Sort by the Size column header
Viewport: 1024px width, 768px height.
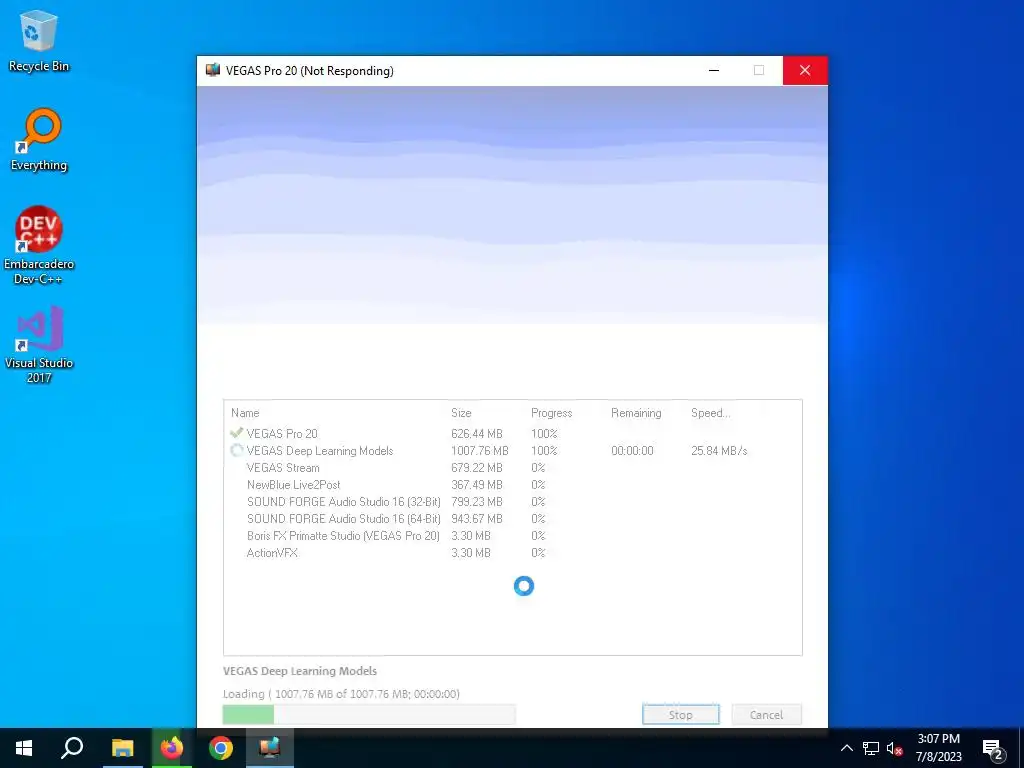coord(461,413)
